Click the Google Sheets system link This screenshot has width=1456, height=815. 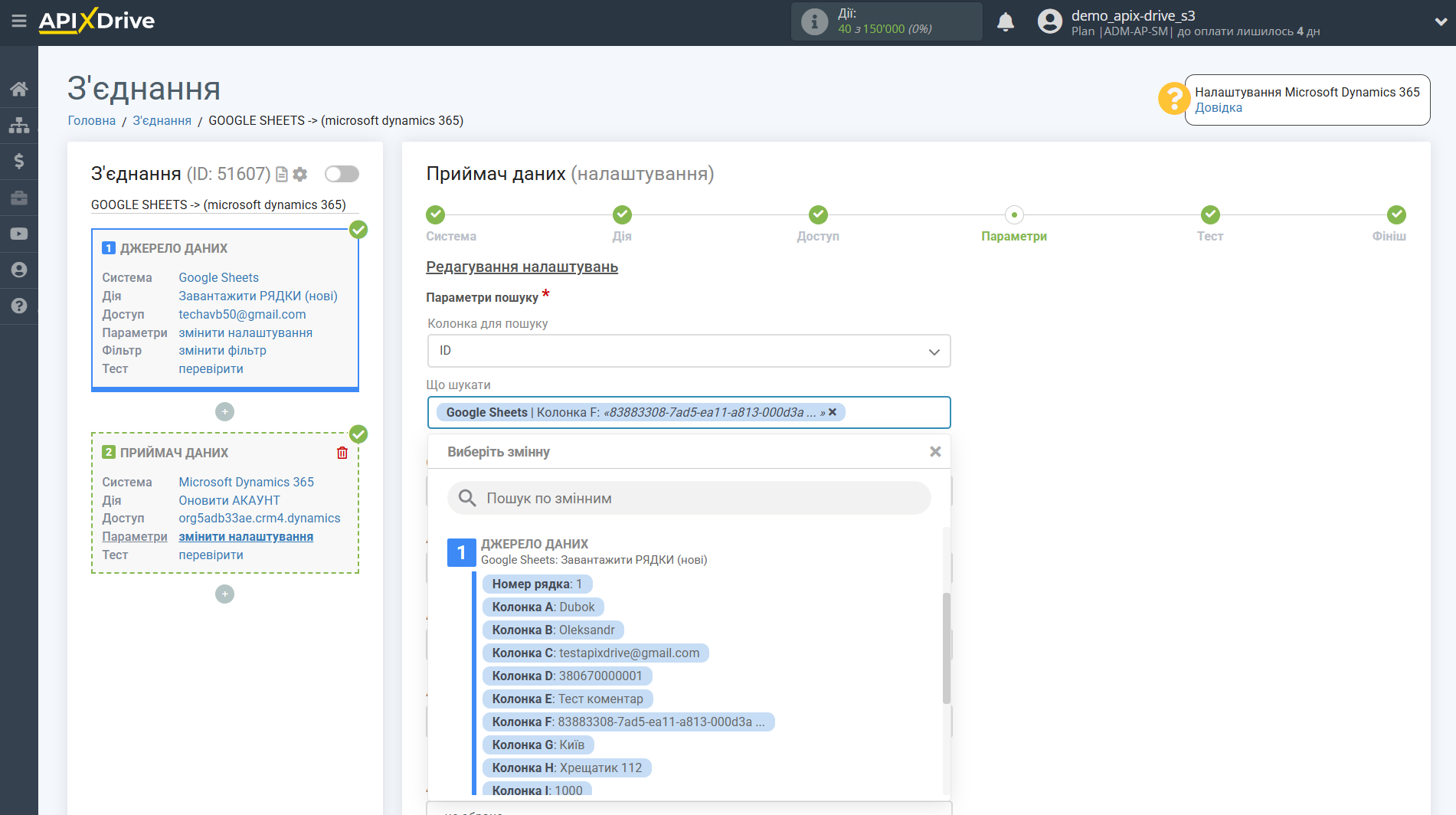point(219,277)
